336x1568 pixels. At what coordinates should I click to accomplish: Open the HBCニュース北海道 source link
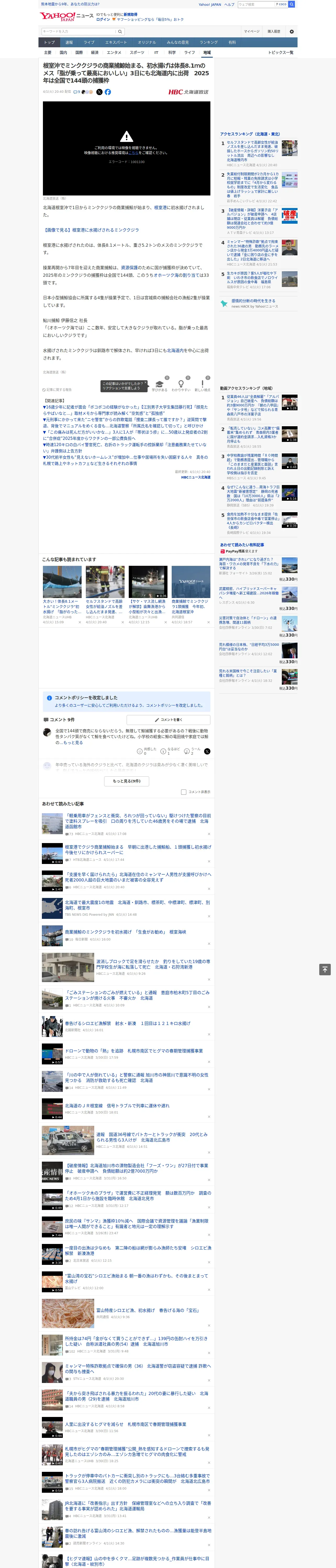195,477
